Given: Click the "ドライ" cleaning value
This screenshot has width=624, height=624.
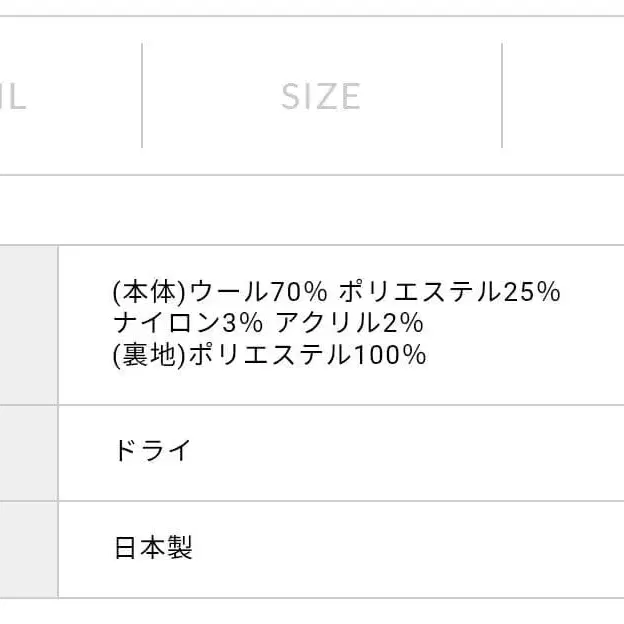Looking at the screenshot, I should pyautogui.click(x=152, y=451).
